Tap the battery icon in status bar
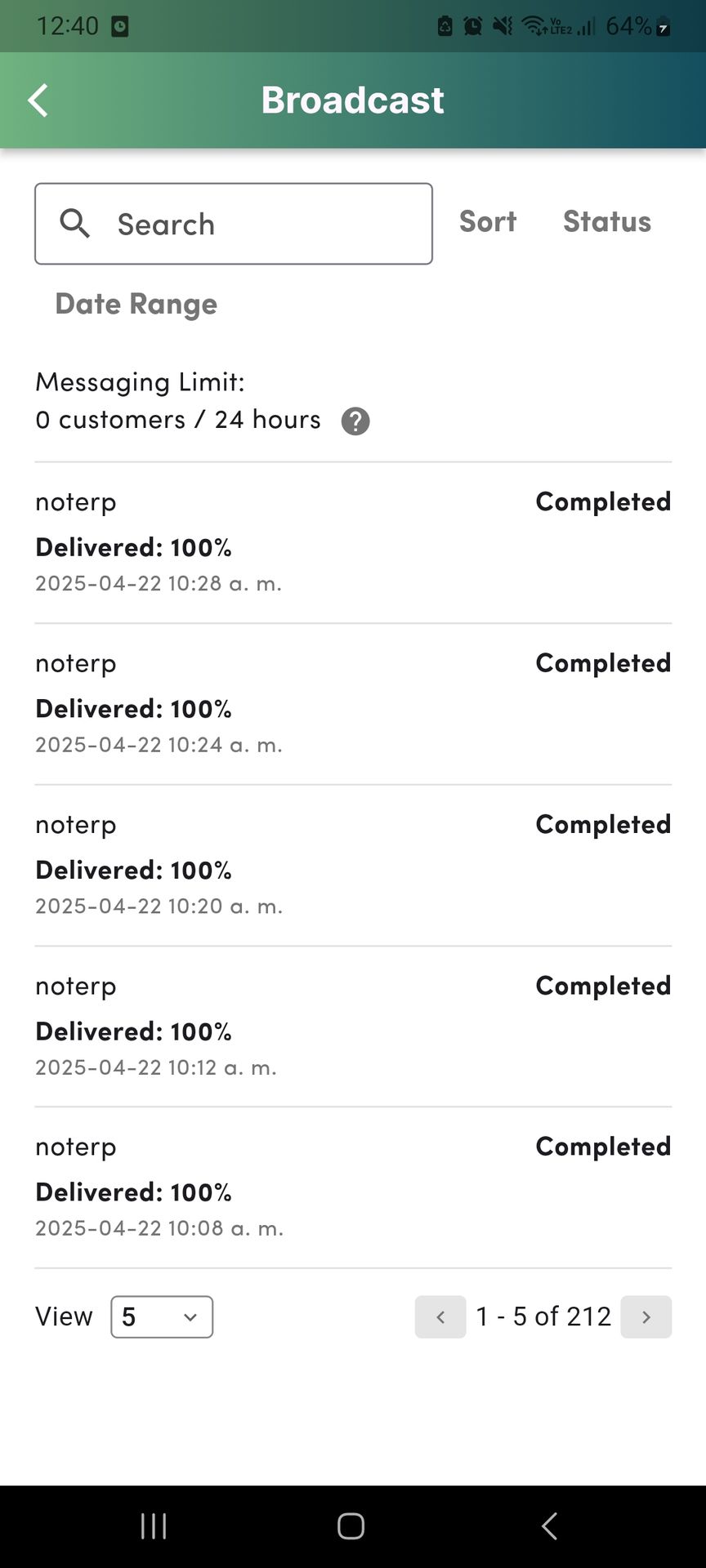The image size is (706, 1568). [x=664, y=27]
